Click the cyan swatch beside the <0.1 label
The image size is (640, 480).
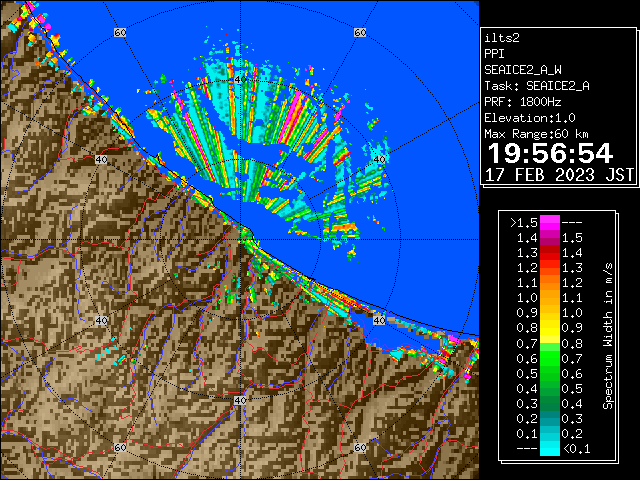click(x=550, y=449)
